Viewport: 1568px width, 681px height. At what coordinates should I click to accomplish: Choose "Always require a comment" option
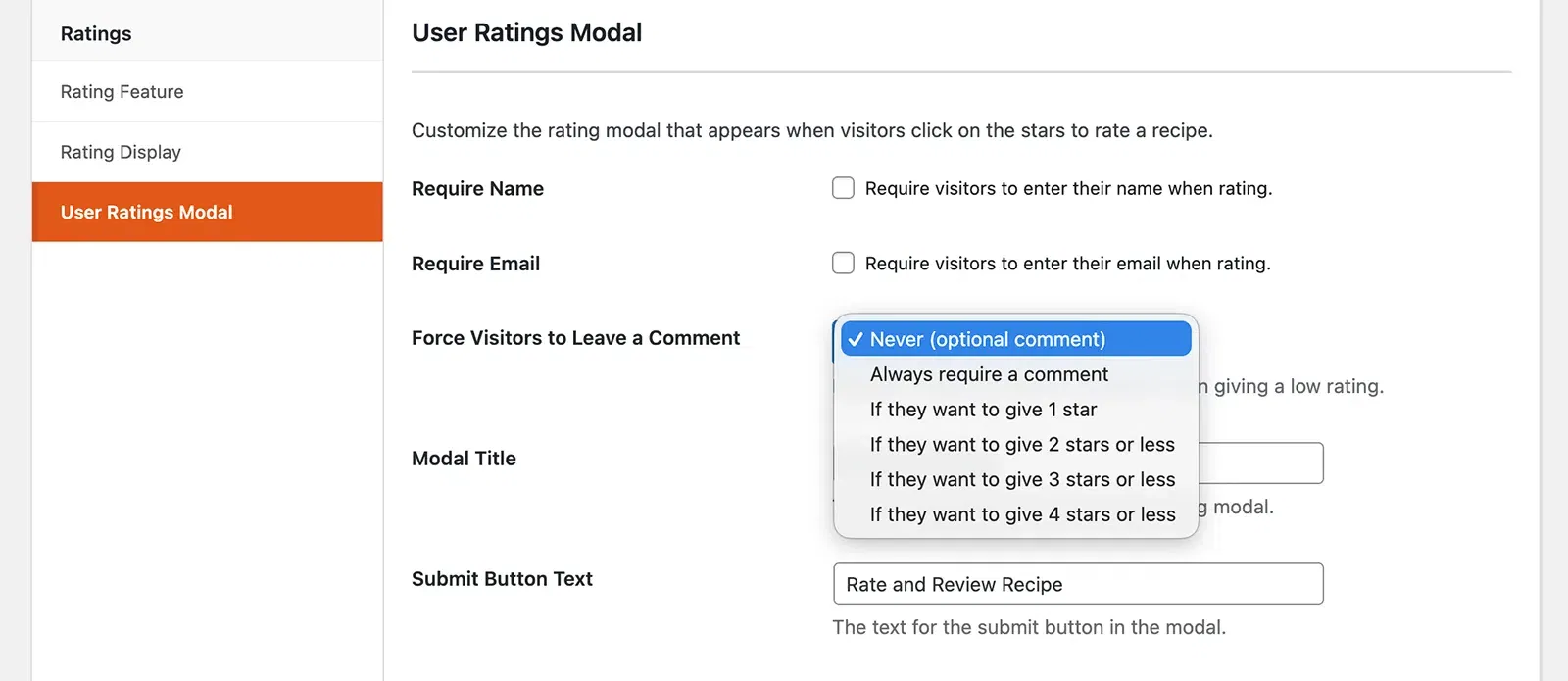tap(989, 374)
